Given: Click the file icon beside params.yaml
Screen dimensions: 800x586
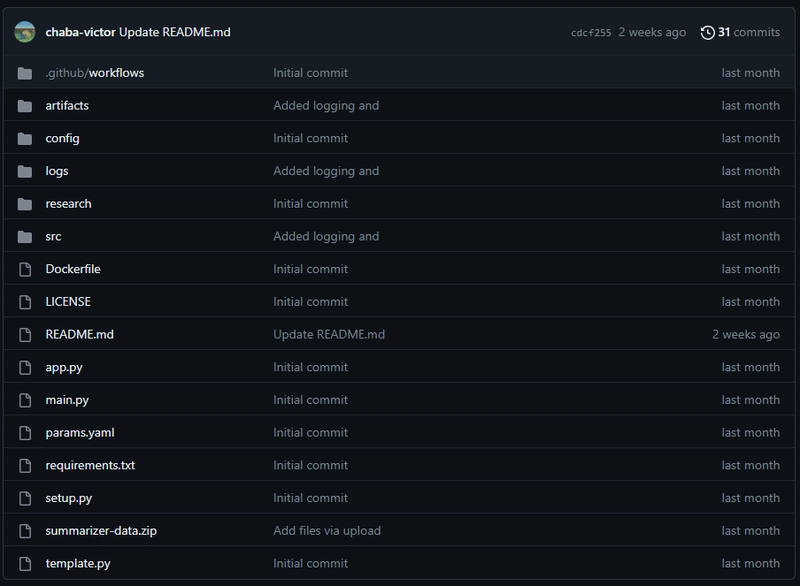Looking at the screenshot, I should (25, 433).
